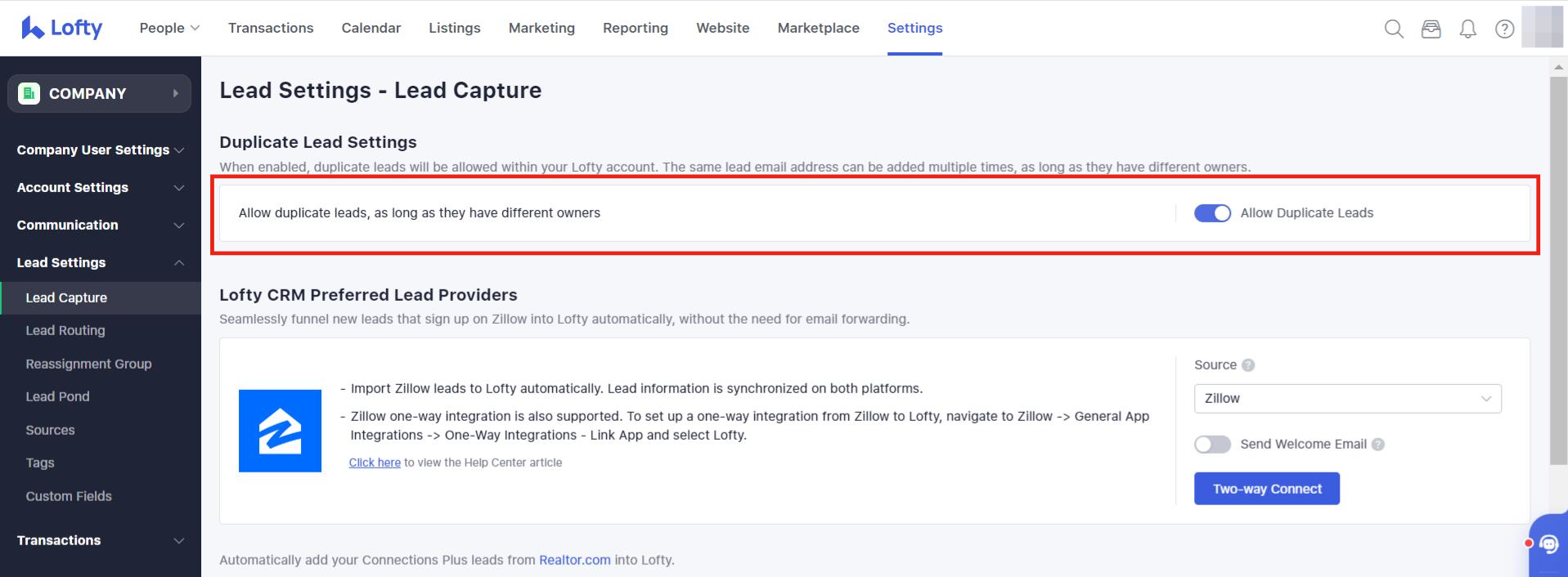Expand the People menu dropdown

click(x=169, y=28)
